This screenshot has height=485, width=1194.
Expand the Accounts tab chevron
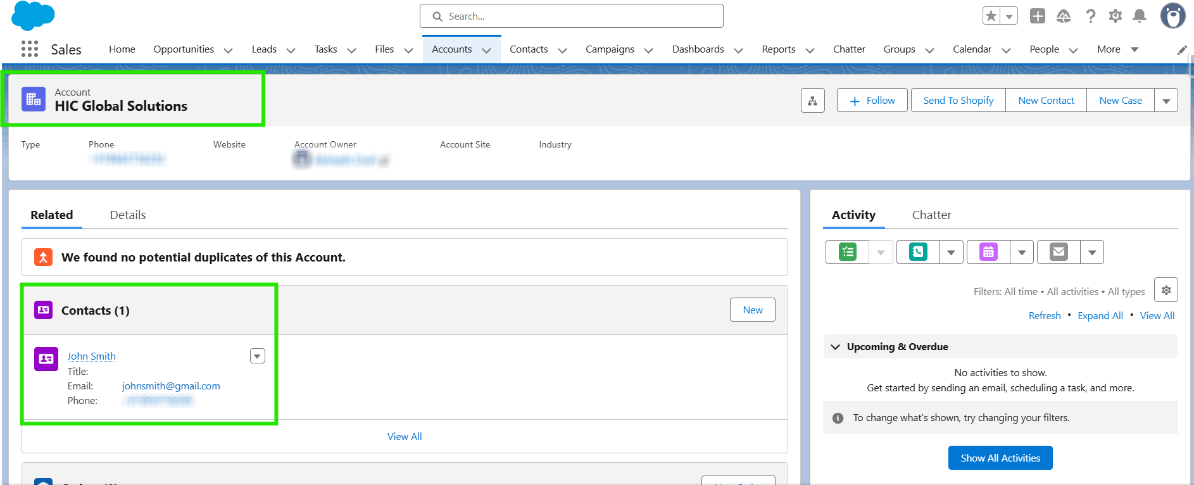[x=486, y=49]
